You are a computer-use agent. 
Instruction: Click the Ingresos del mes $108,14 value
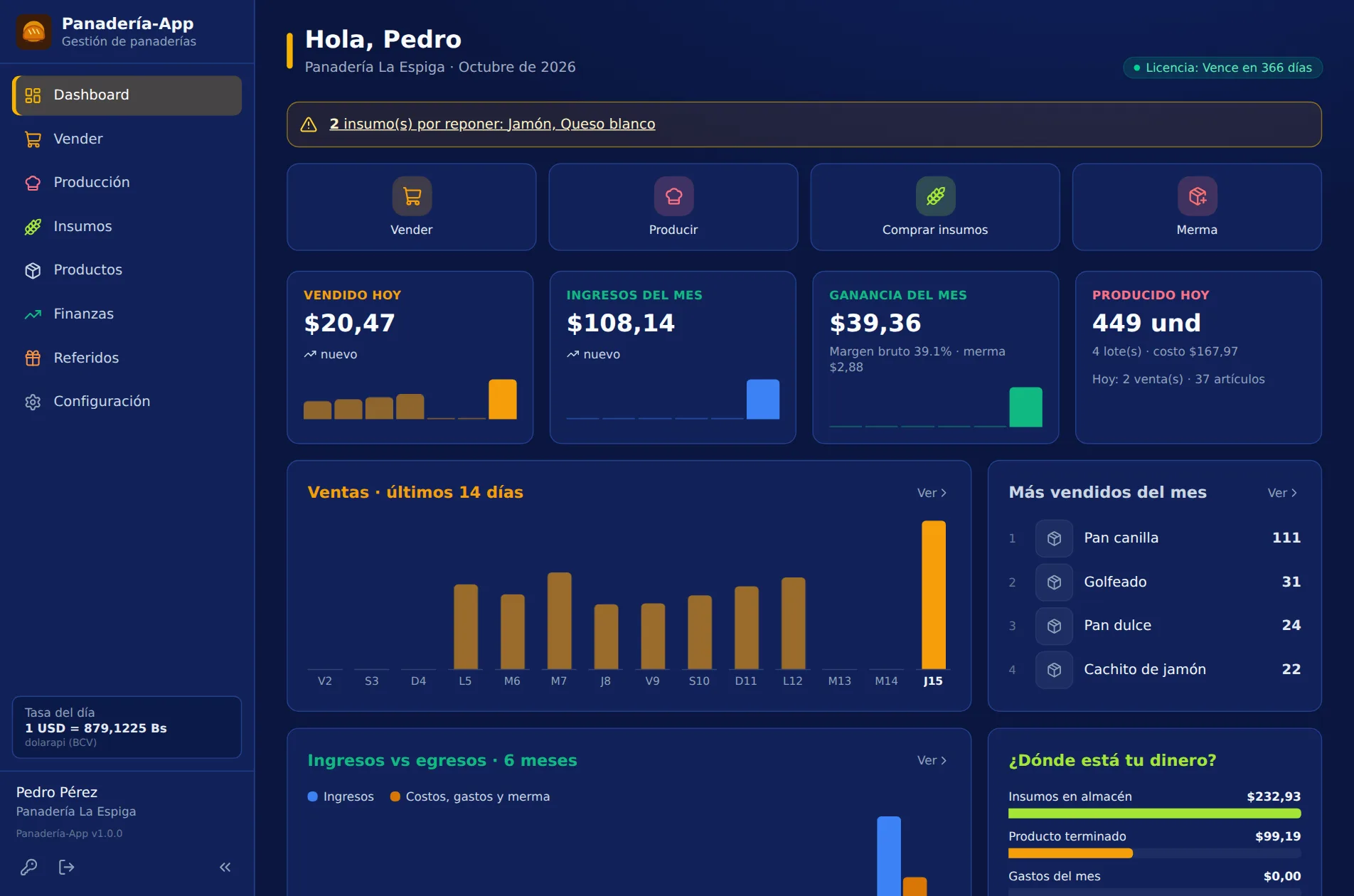[x=621, y=324]
